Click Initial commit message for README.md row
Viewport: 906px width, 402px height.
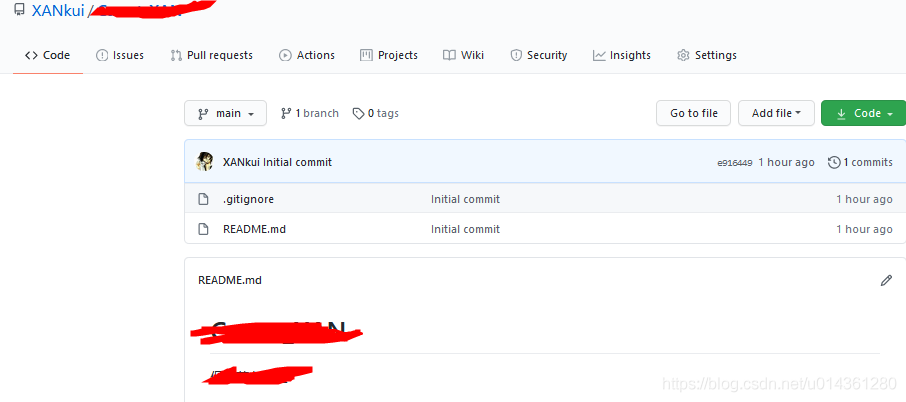point(465,229)
